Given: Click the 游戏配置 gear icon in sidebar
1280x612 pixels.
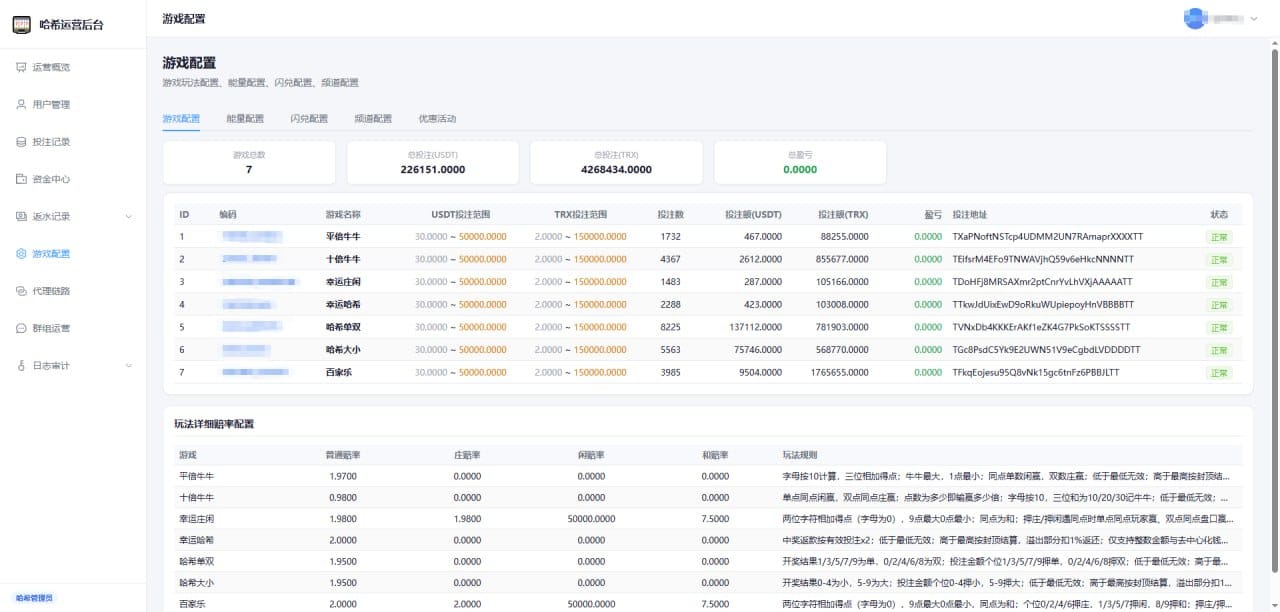Looking at the screenshot, I should (x=22, y=254).
